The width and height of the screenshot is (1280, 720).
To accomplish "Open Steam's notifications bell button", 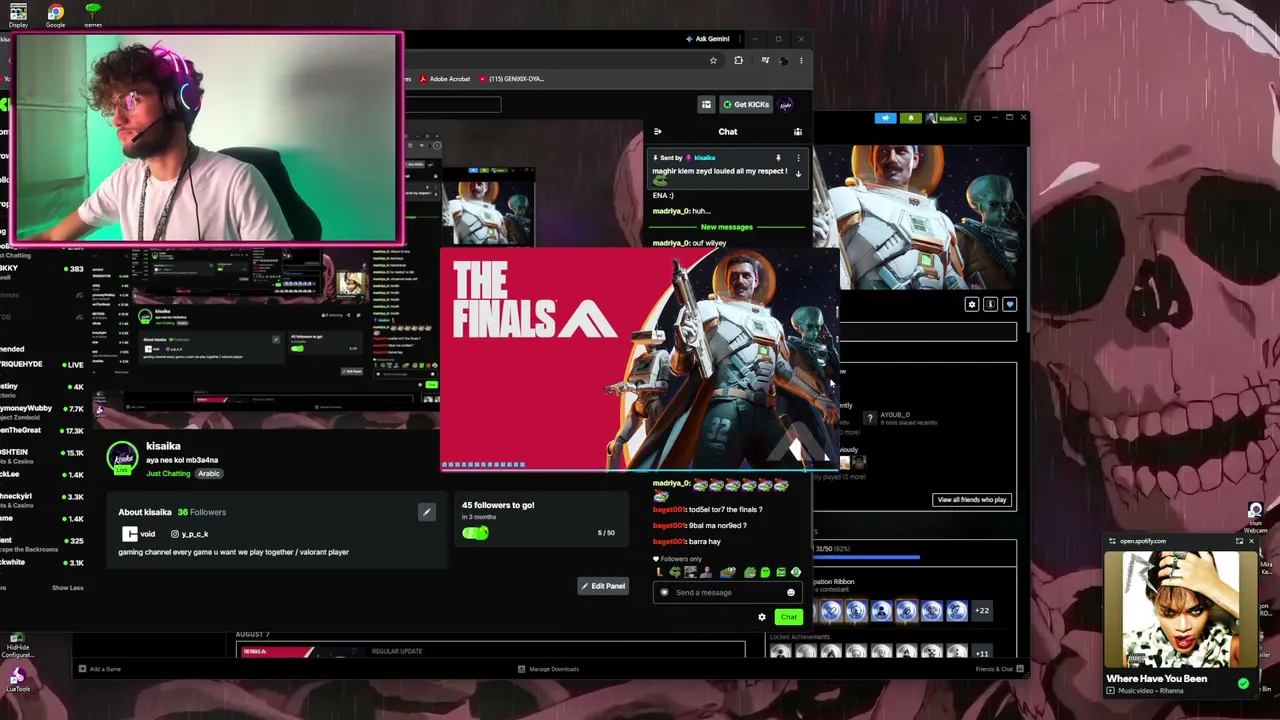I will (x=910, y=118).
